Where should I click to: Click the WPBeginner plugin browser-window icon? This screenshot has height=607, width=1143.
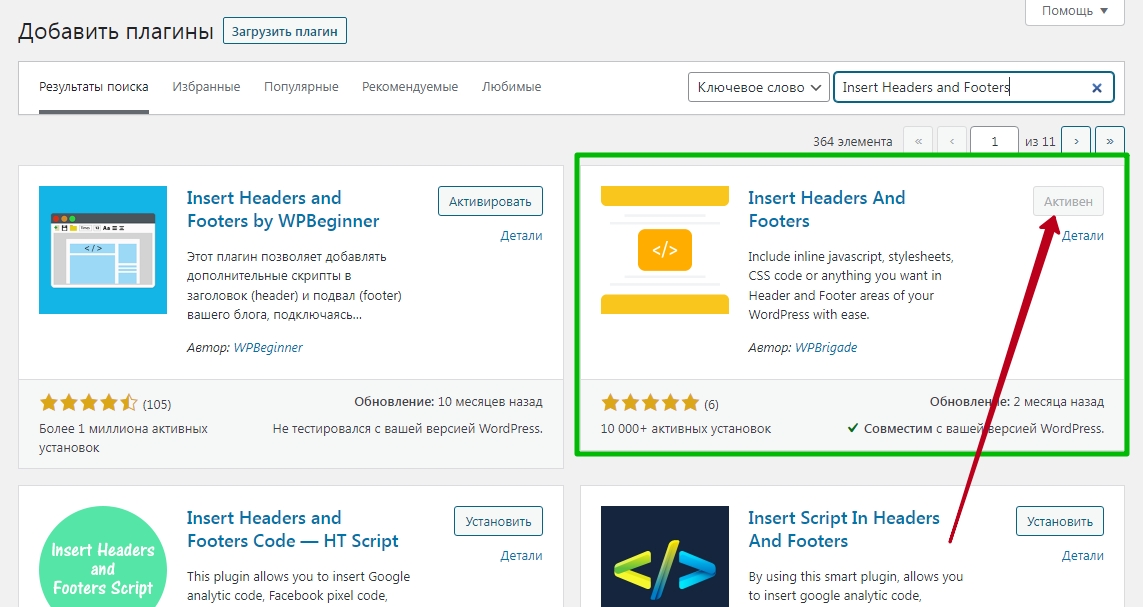click(103, 250)
